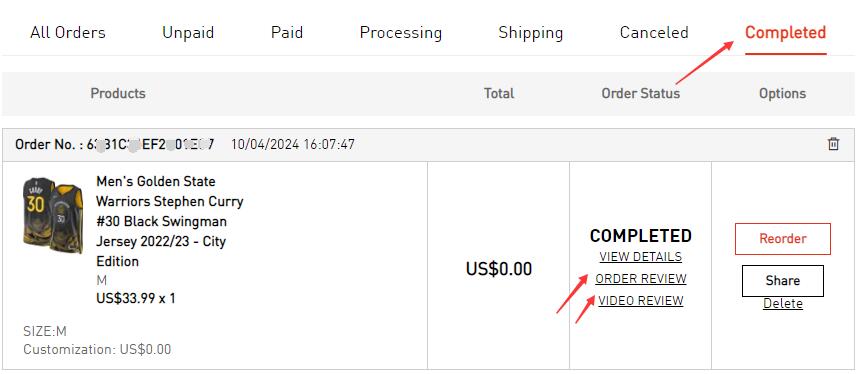Image resolution: width=865 pixels, height=374 pixels.
Task: Go to the Processing tab
Action: pos(401,33)
